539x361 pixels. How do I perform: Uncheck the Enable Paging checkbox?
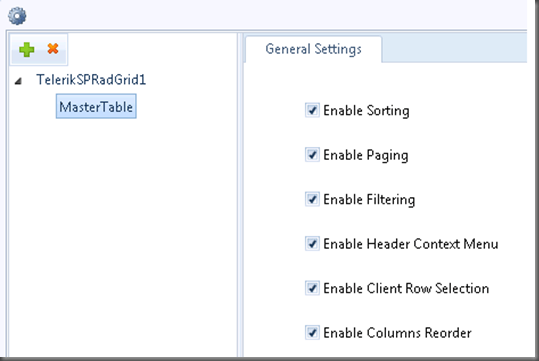pyautogui.click(x=312, y=155)
